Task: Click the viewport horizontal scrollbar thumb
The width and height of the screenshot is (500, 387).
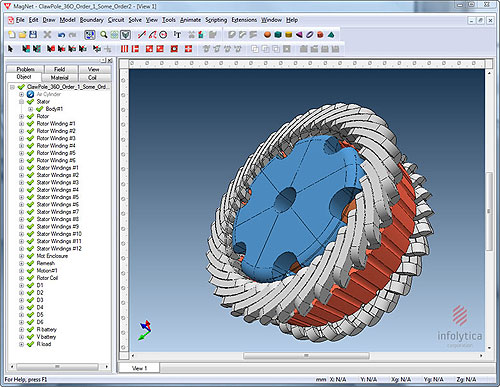Action: pyautogui.click(x=306, y=356)
